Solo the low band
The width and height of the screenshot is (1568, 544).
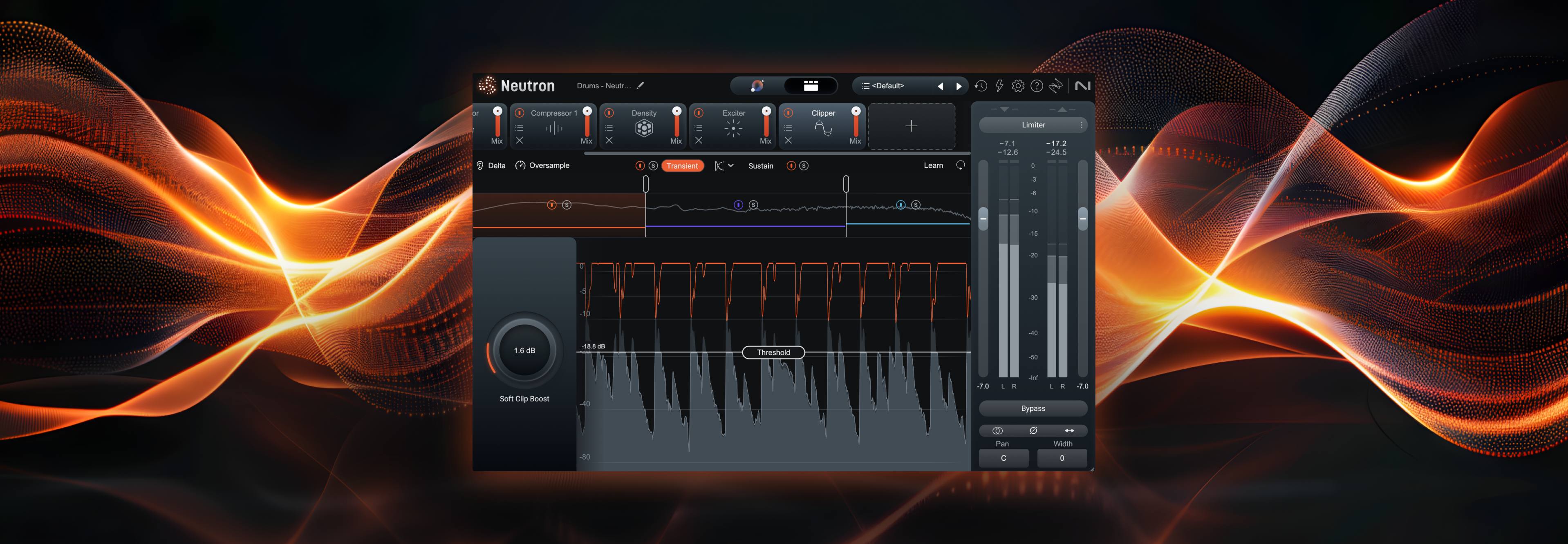pos(567,205)
